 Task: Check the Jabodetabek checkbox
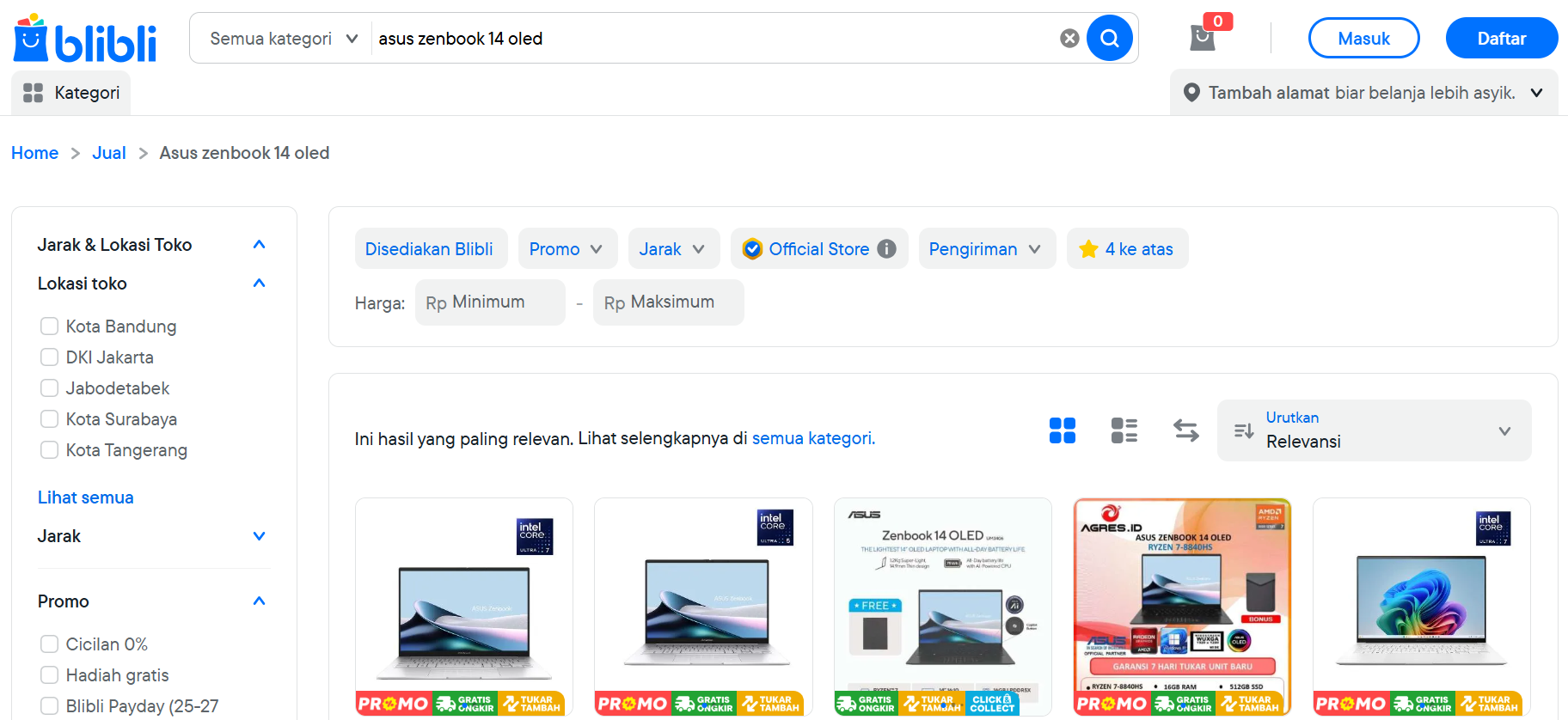click(x=50, y=388)
